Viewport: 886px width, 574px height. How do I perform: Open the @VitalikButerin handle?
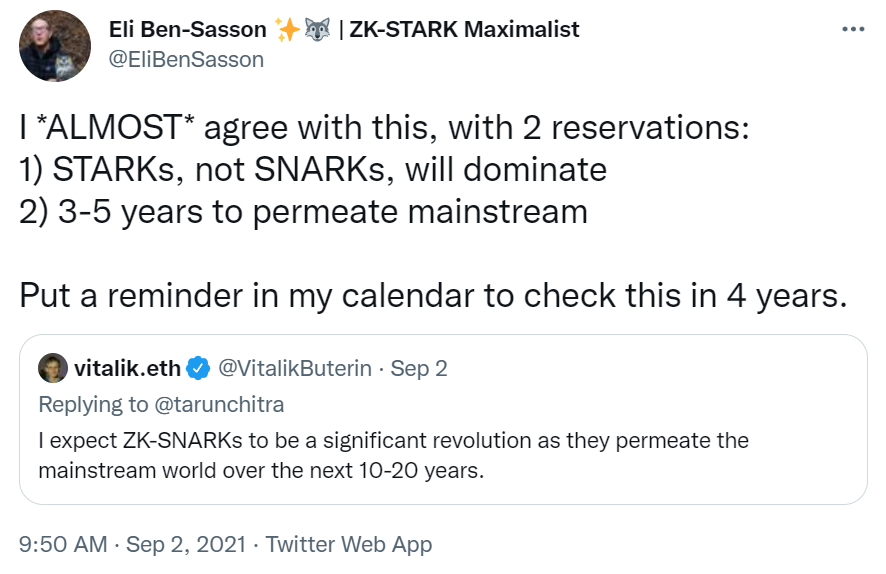(295, 369)
